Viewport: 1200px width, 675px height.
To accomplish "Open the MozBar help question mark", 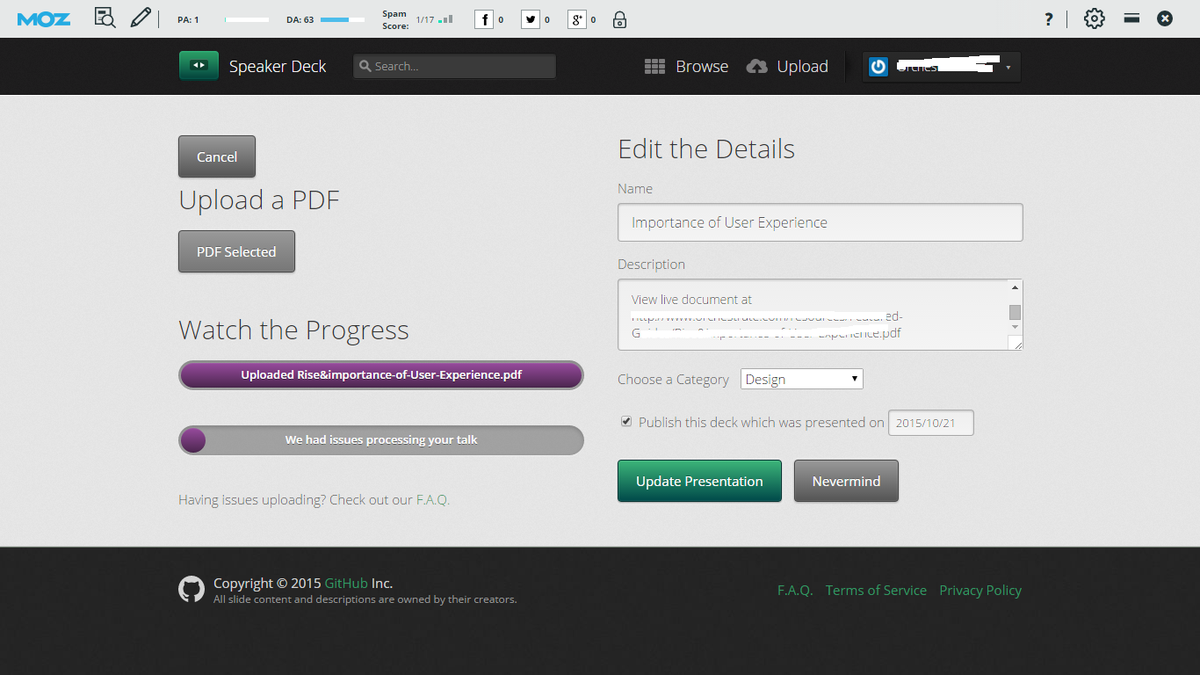I will click(x=1048, y=19).
